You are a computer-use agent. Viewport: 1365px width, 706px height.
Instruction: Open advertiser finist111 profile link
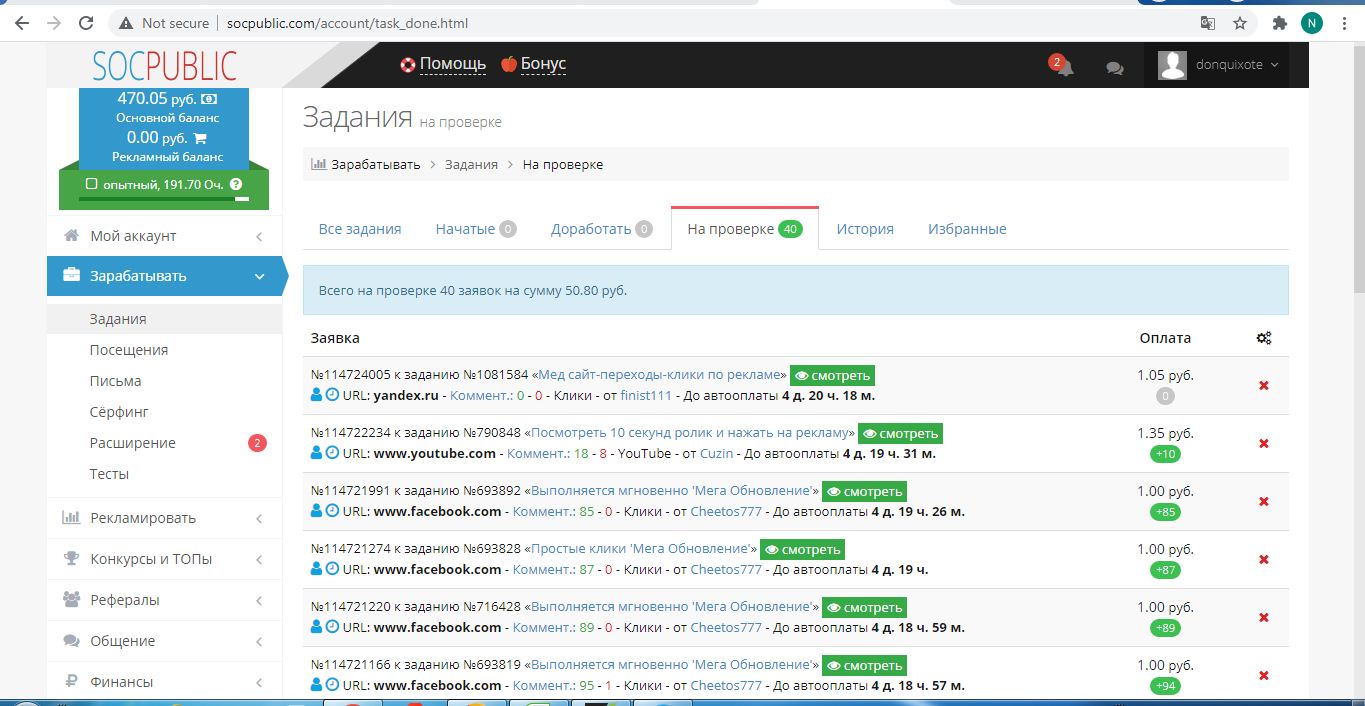tap(646, 395)
